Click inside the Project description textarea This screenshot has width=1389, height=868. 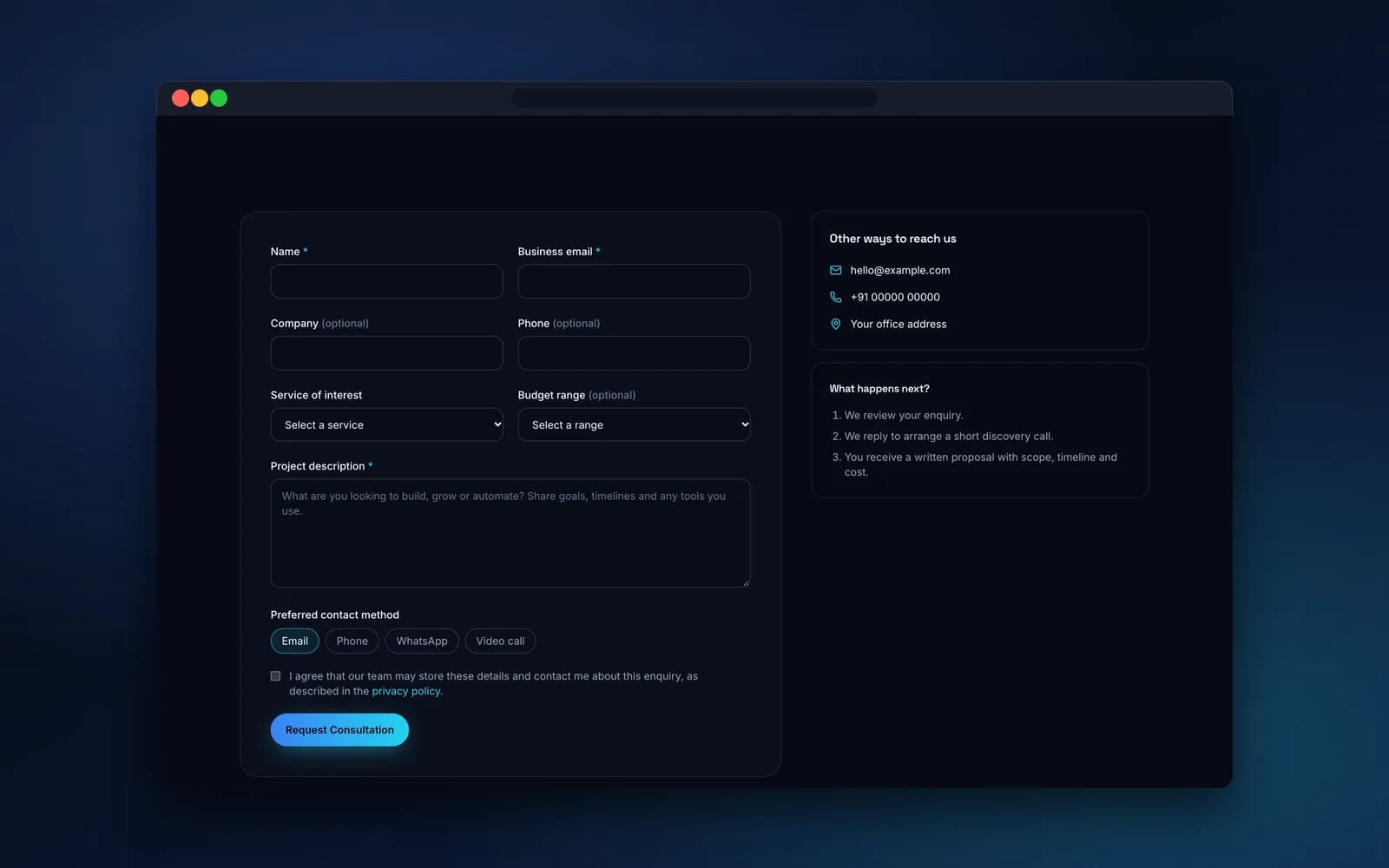click(510, 533)
